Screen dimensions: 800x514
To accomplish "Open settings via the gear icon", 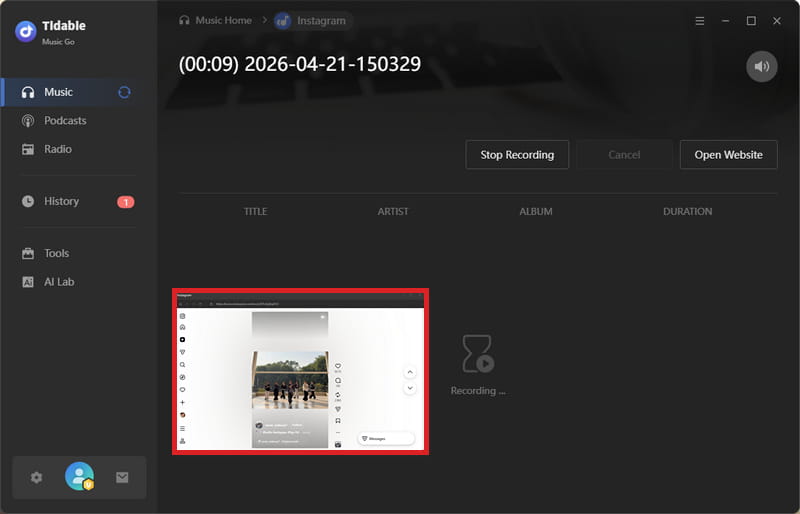I will coord(36,478).
